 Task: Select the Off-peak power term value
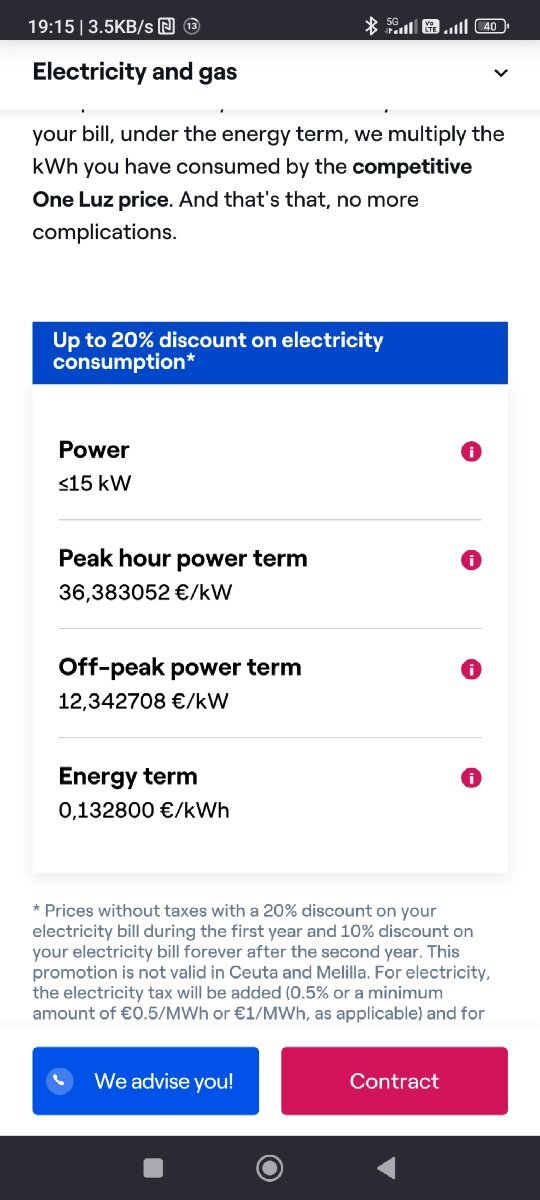(143, 701)
